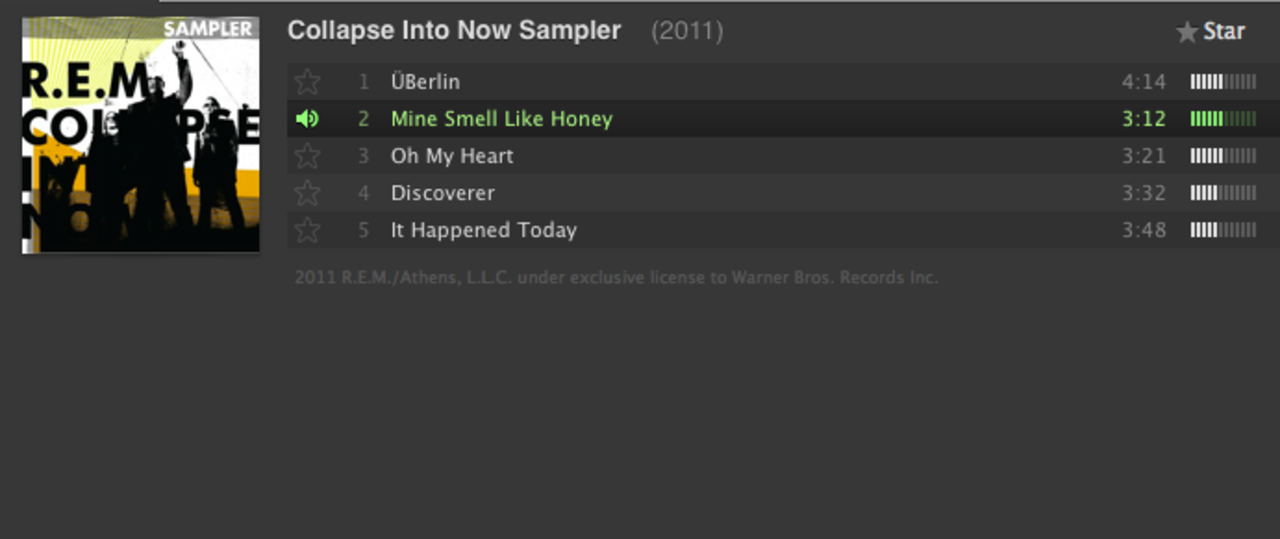1280x539 pixels.
Task: Toggle star on It Happened Today
Action: [x=308, y=230]
